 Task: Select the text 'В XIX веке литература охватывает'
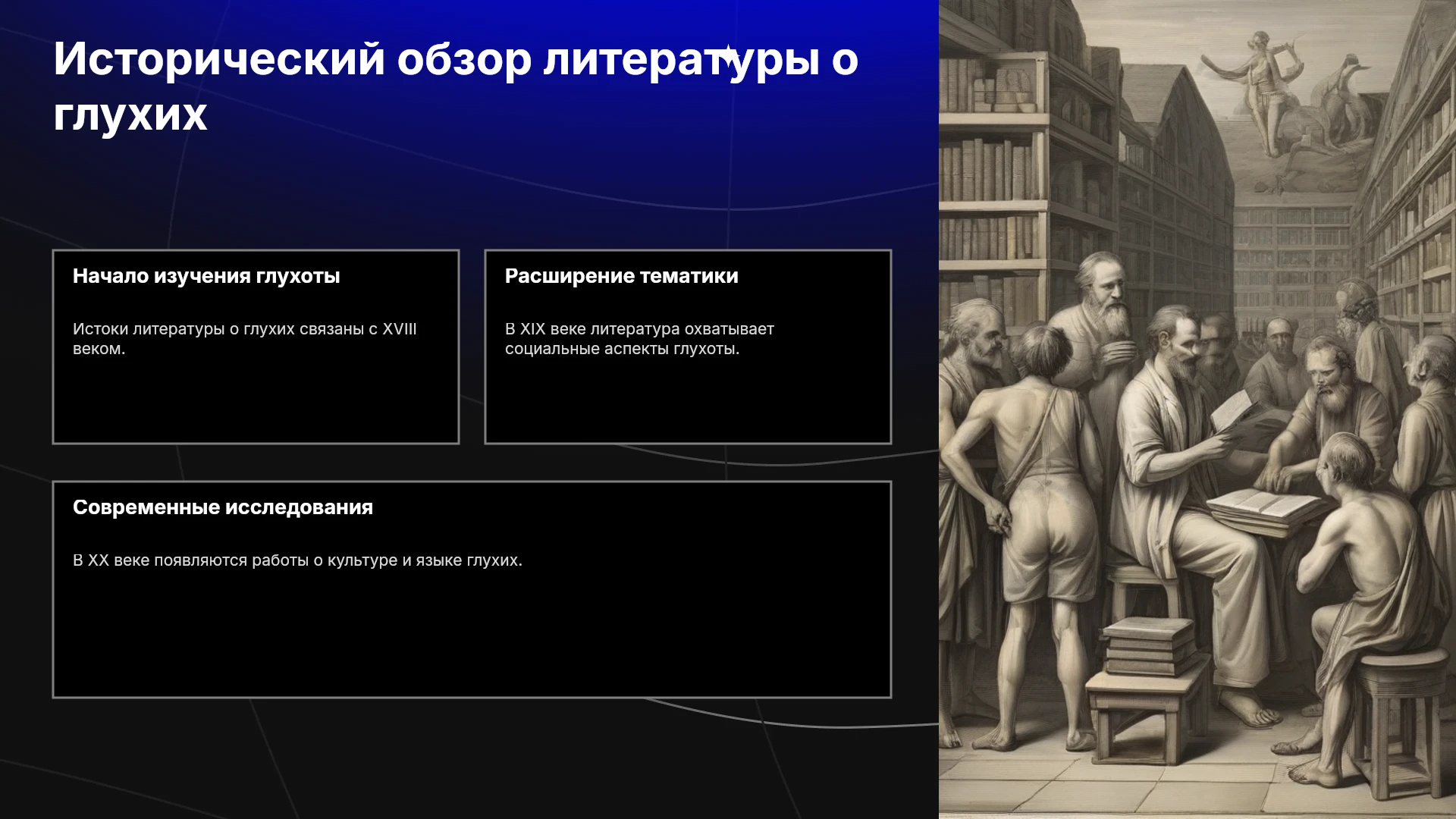tap(639, 329)
